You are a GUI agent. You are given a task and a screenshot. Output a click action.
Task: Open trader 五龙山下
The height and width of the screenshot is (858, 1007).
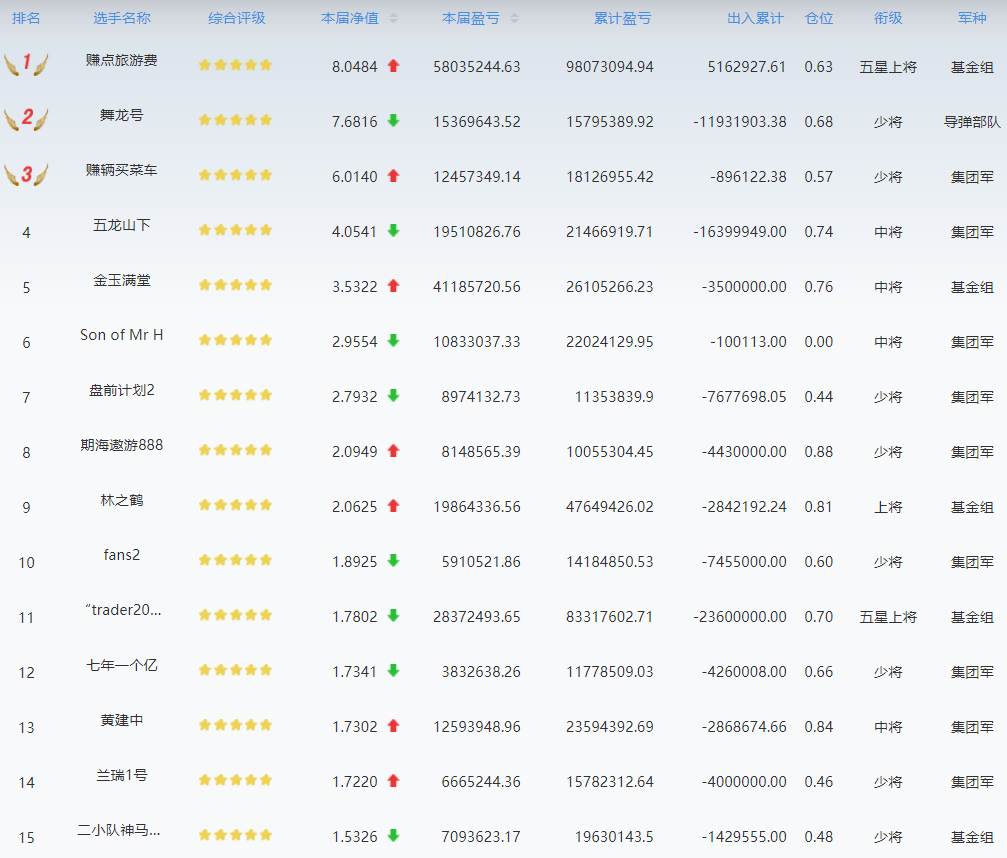pyautogui.click(x=121, y=225)
